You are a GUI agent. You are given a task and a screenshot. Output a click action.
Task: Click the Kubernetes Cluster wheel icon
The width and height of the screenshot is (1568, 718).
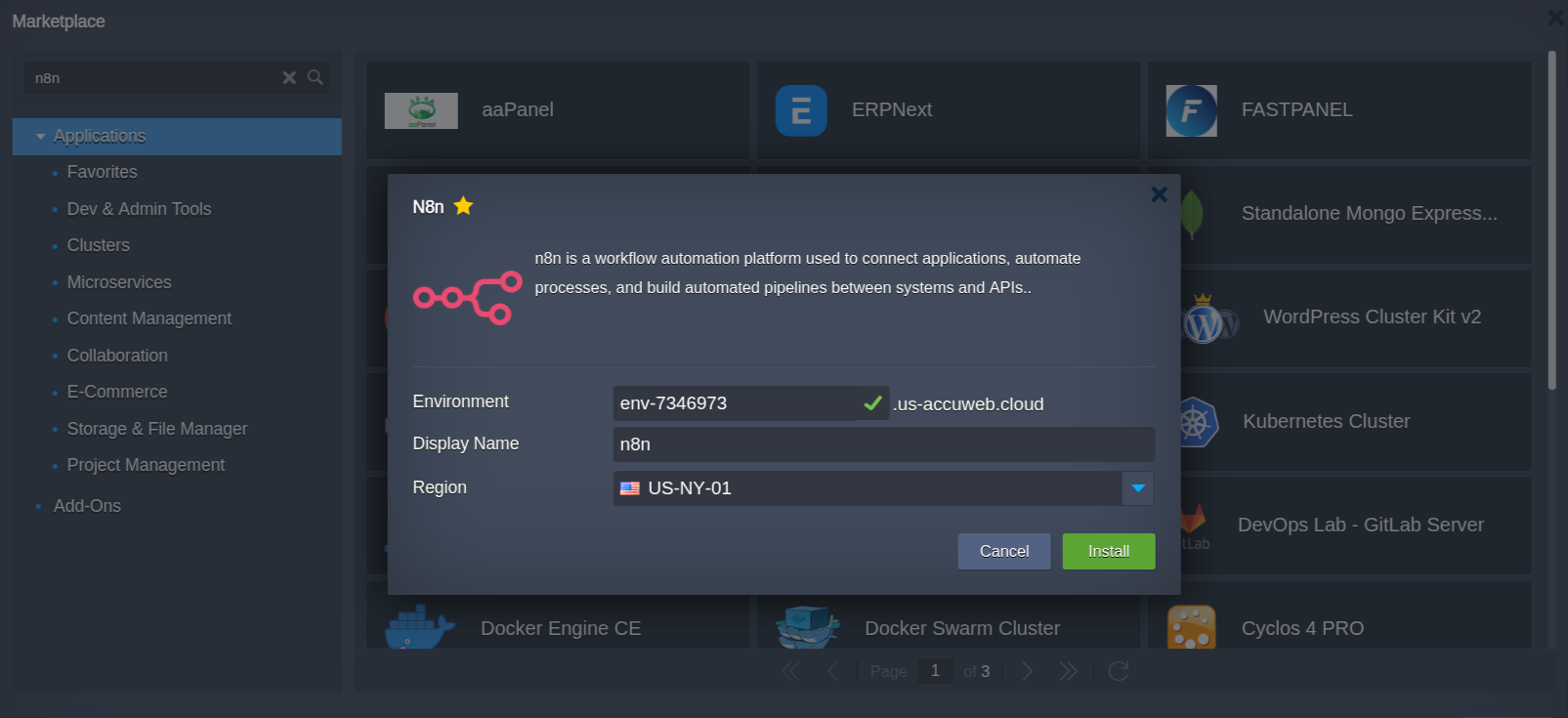(1197, 422)
